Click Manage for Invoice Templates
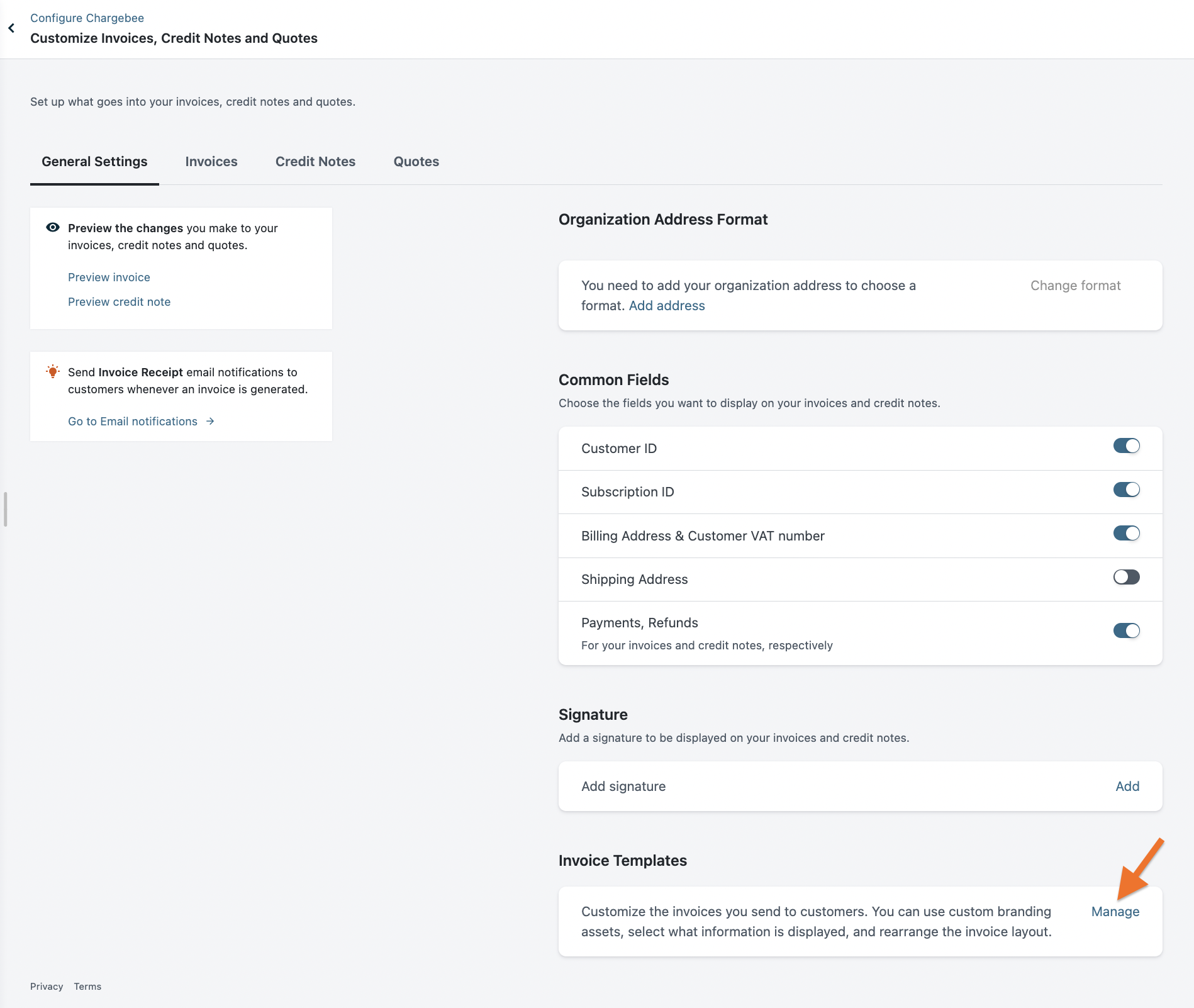The image size is (1194, 1008). tap(1115, 912)
